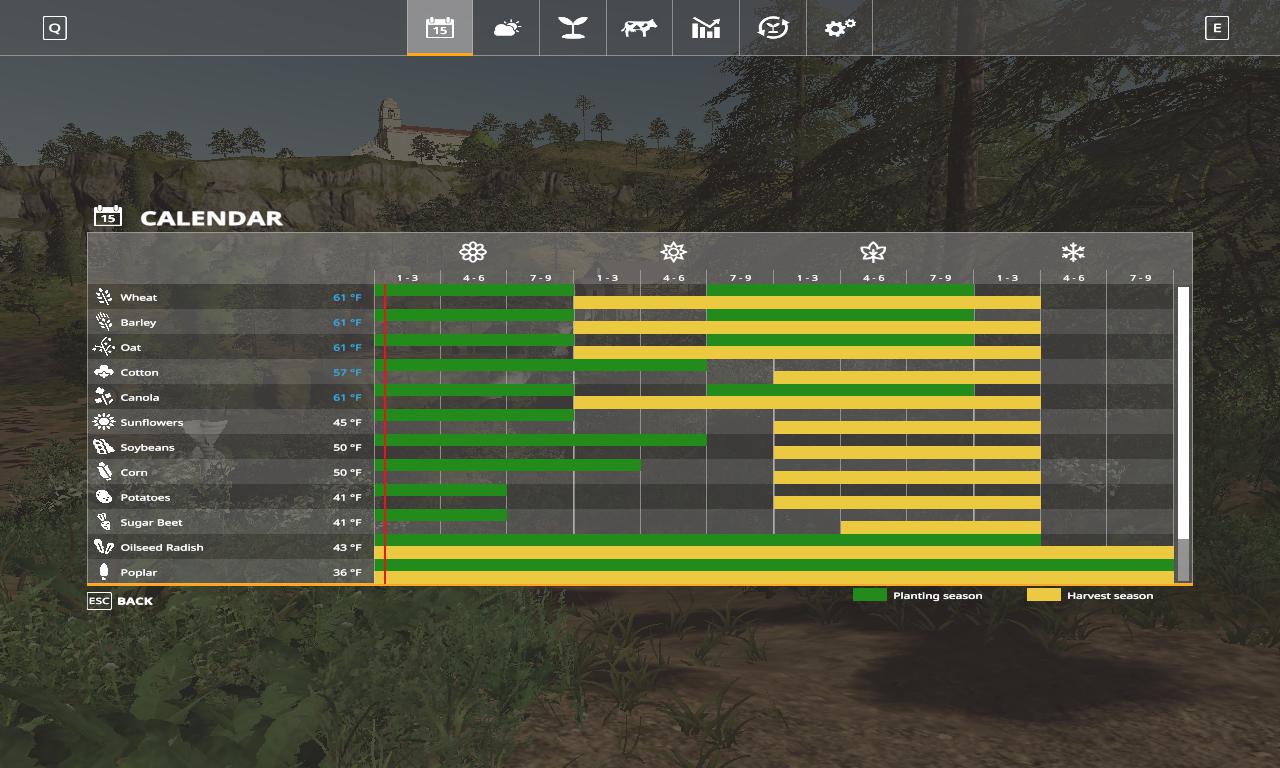Open the weather forecast tab
Screen dimensions: 1280x768
point(506,28)
